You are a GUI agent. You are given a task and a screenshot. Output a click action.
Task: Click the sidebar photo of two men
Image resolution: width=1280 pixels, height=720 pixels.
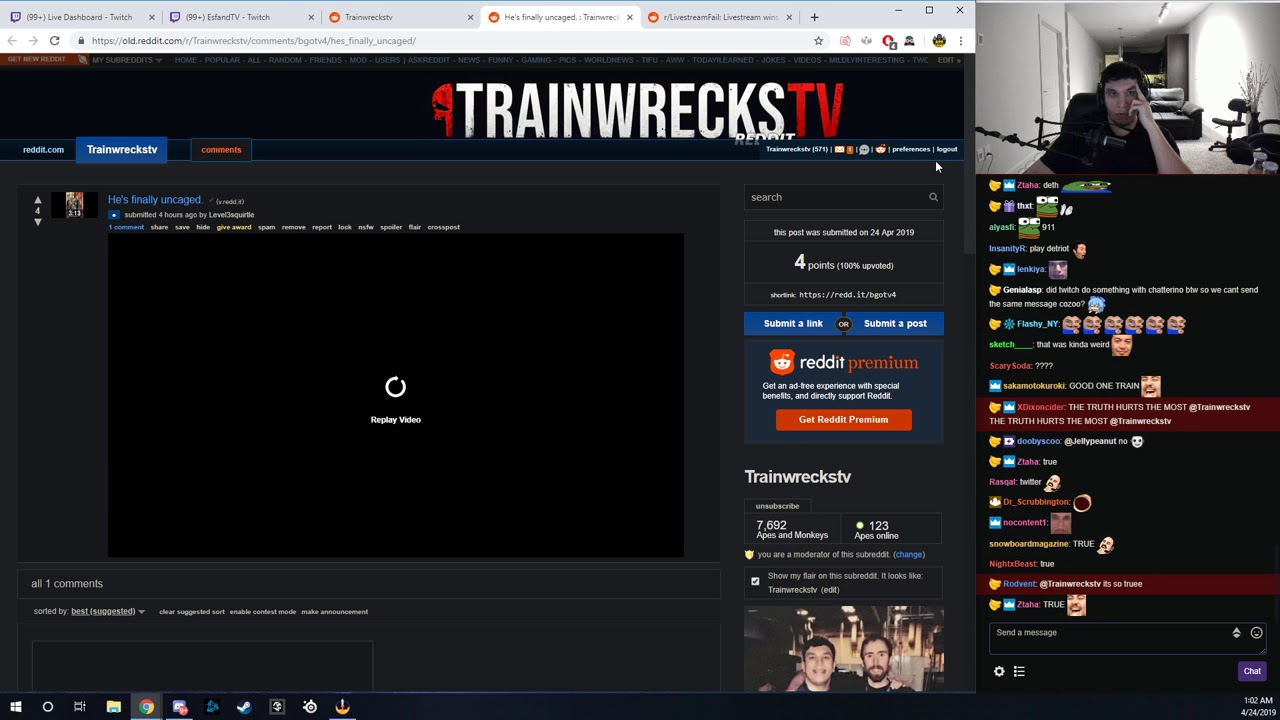tap(843, 648)
